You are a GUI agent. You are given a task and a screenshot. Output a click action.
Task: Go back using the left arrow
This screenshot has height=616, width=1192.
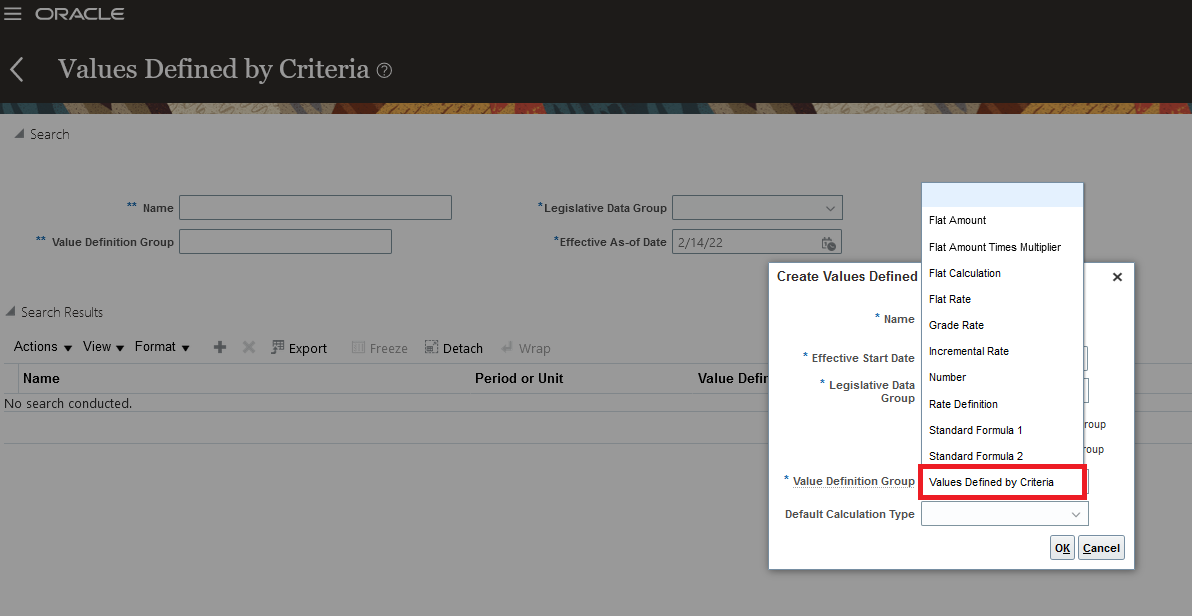pos(16,69)
